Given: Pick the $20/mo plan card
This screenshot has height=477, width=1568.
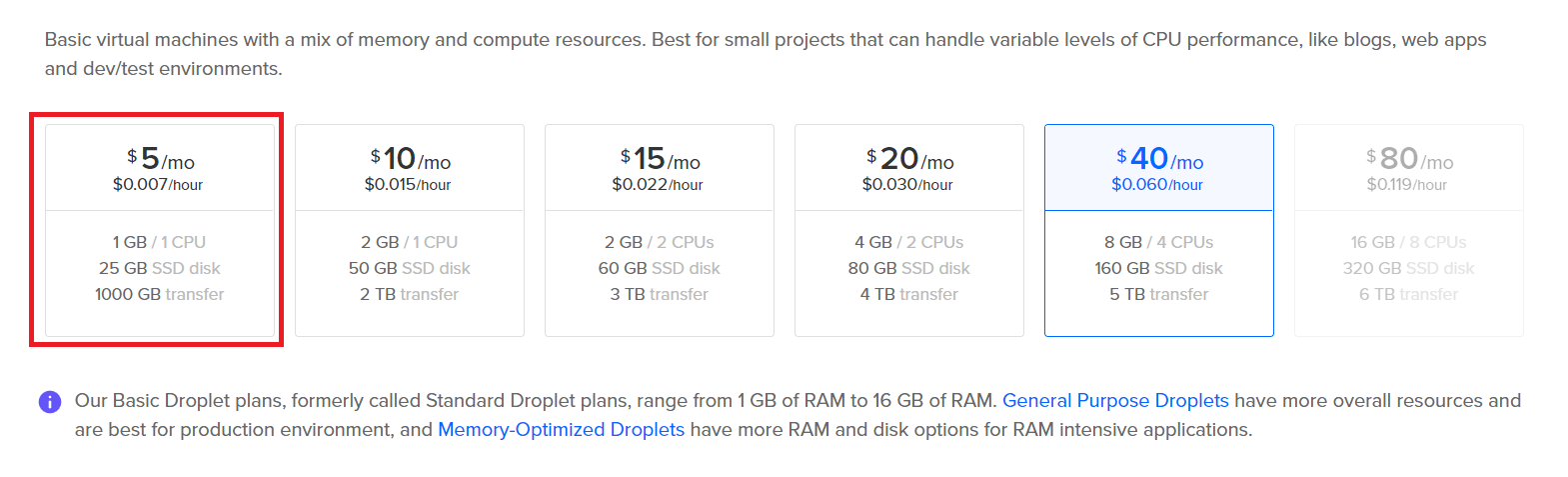Looking at the screenshot, I should tap(909, 230).
